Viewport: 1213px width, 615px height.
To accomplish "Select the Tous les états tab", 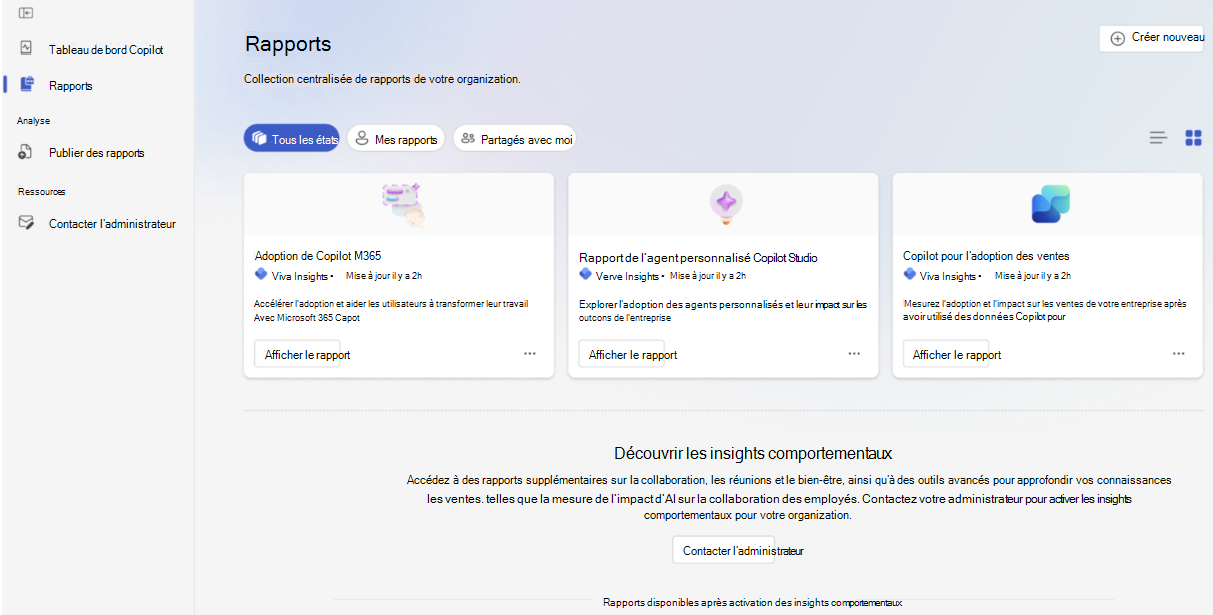I will coord(292,139).
